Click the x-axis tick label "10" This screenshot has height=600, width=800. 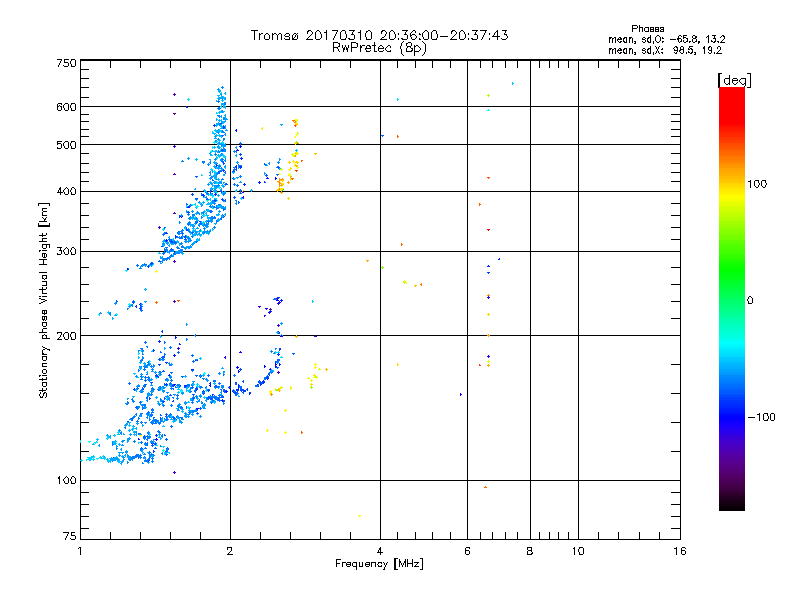pos(578,551)
